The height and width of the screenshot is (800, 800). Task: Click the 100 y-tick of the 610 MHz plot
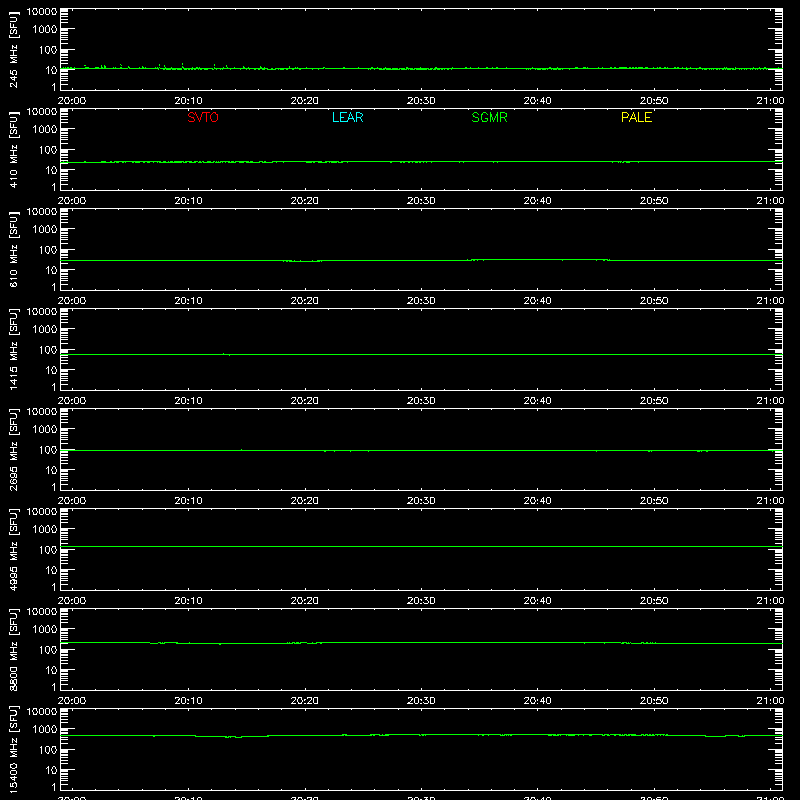coord(48,249)
